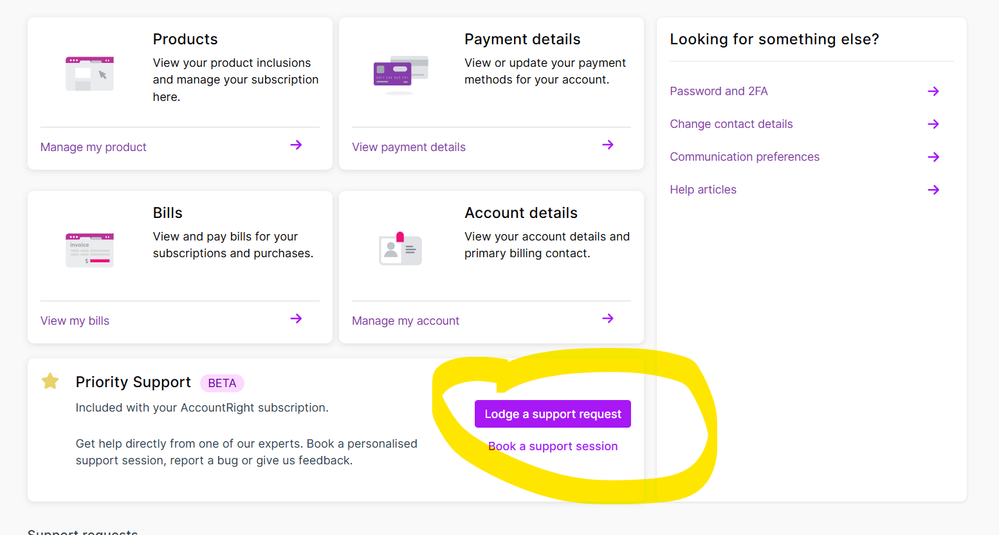Click the Priority Support star icon
This screenshot has height=535, width=999.
pyautogui.click(x=50, y=381)
